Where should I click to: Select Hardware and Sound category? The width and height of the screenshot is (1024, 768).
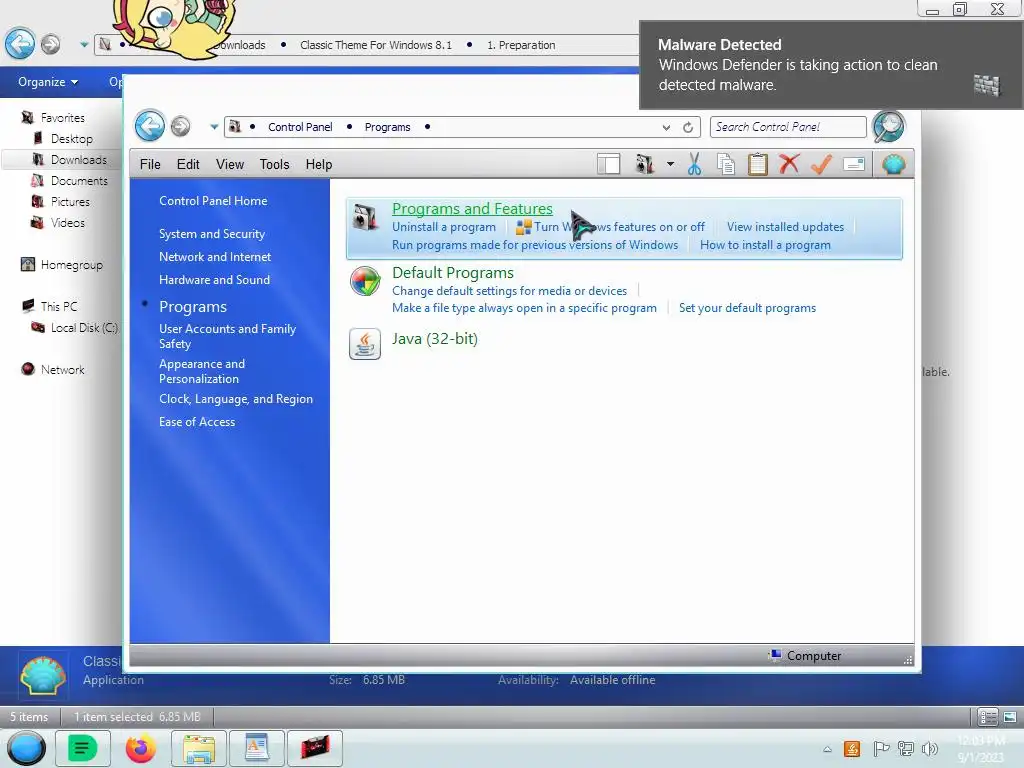pyautogui.click(x=214, y=280)
